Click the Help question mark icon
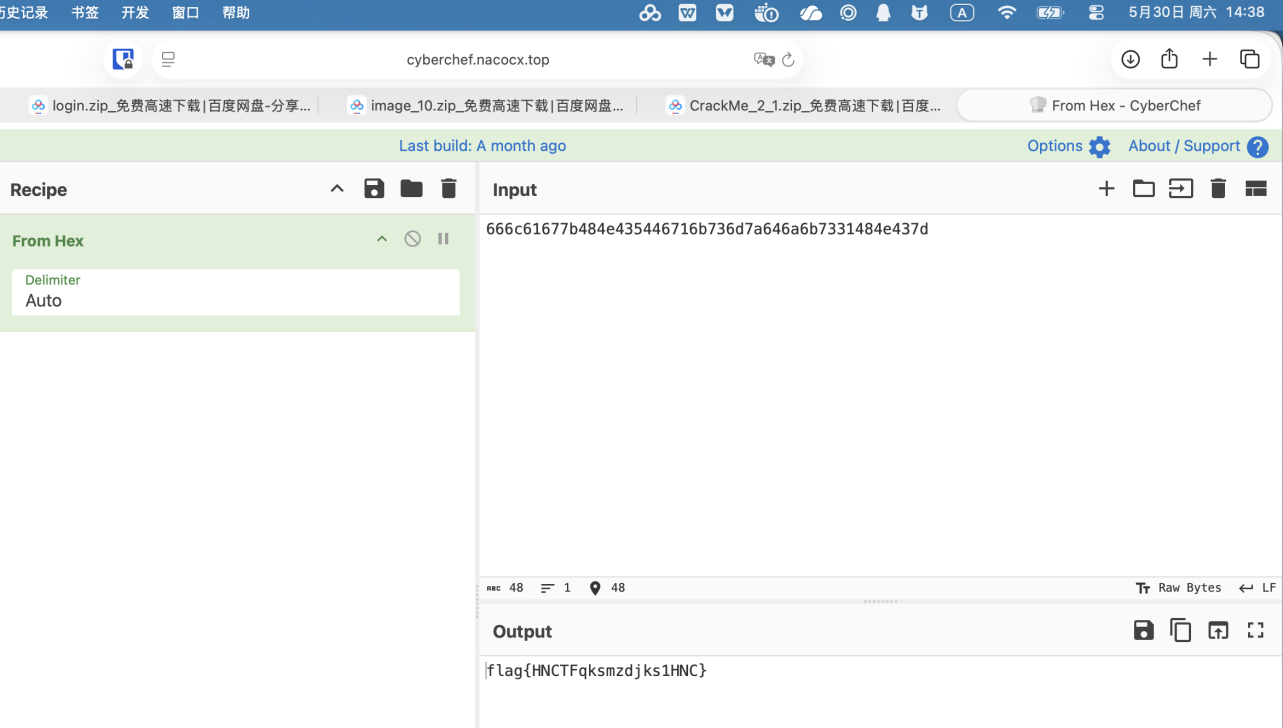The image size is (1283, 728). point(1258,147)
